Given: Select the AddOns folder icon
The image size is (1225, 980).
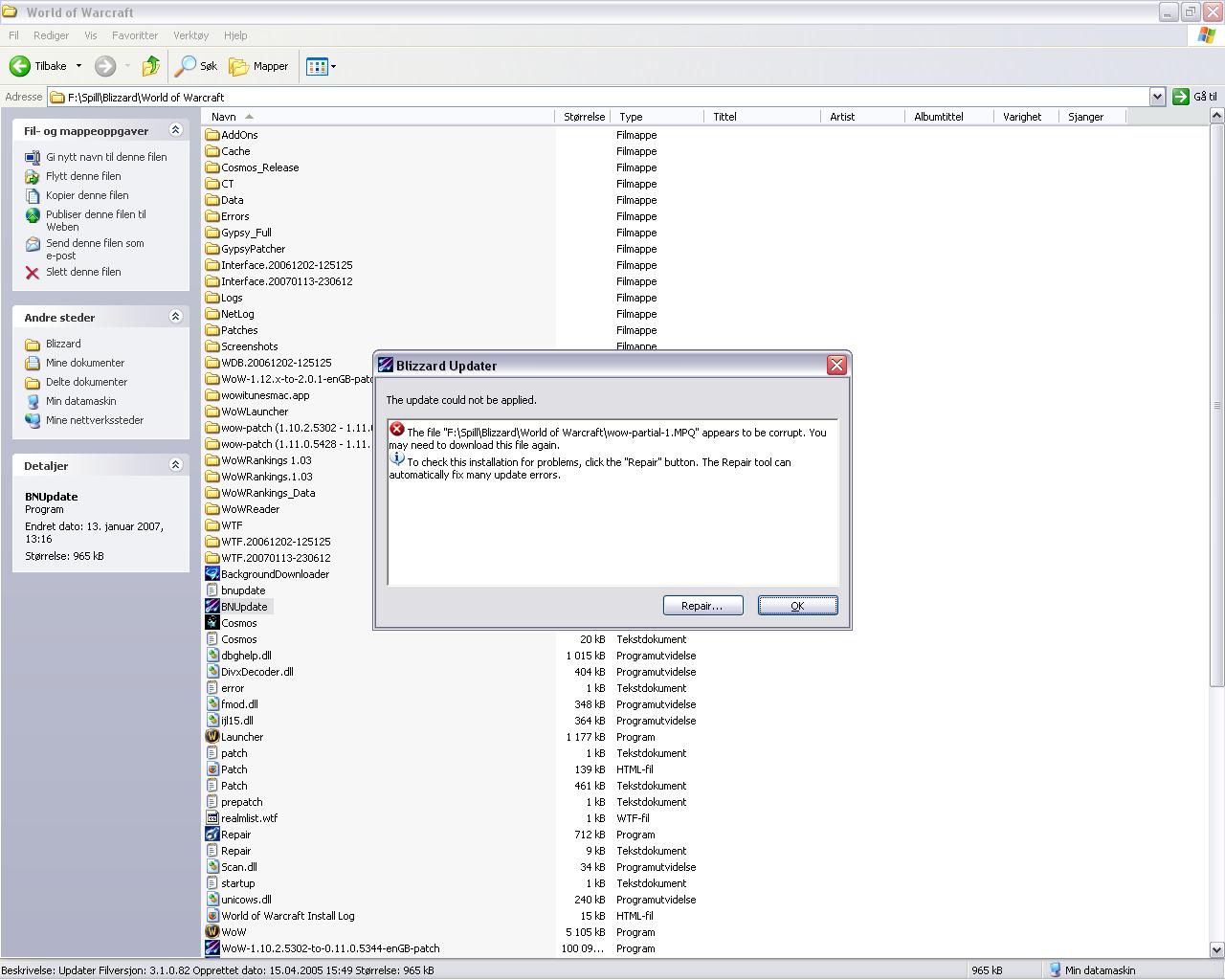Looking at the screenshot, I should [x=212, y=135].
